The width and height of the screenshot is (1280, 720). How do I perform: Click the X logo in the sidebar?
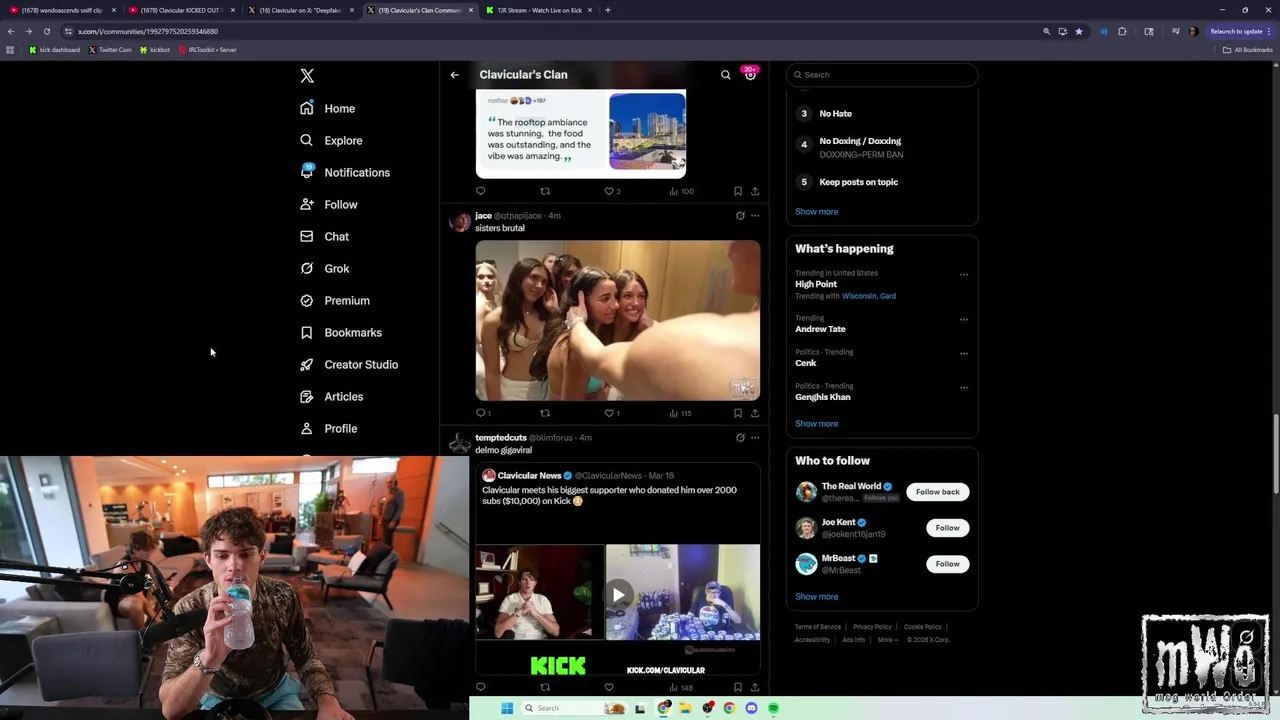(x=307, y=76)
